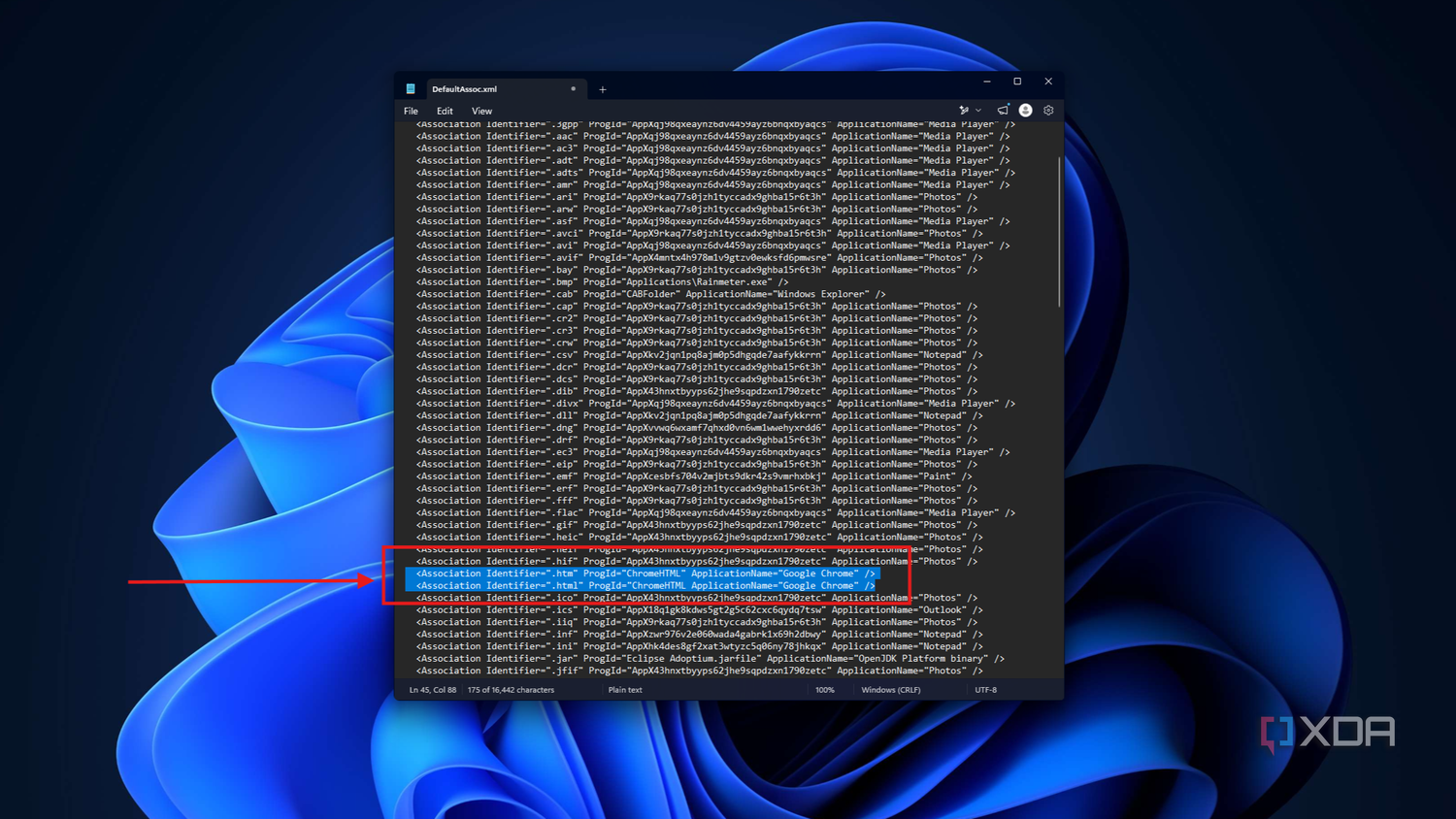
Task: Minimize the Notepad window
Action: tap(987, 82)
